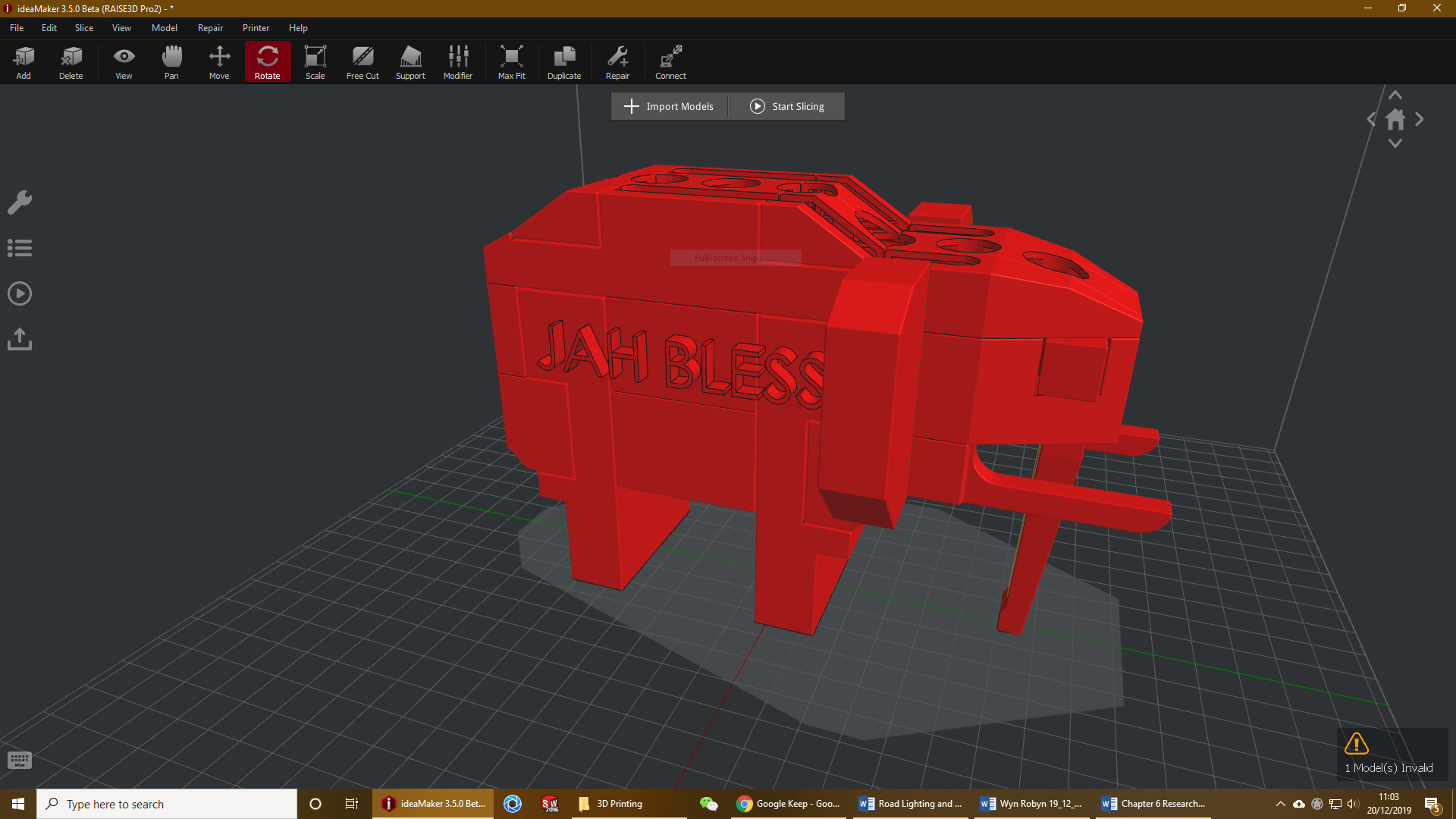Click the view navigator down chevron
This screenshot has width=1456, height=819.
coord(1395,144)
